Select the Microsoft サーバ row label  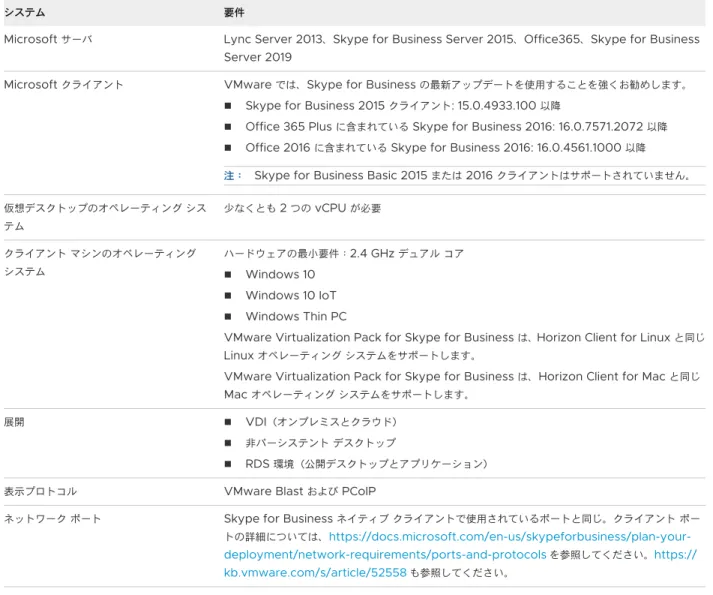click(x=48, y=39)
